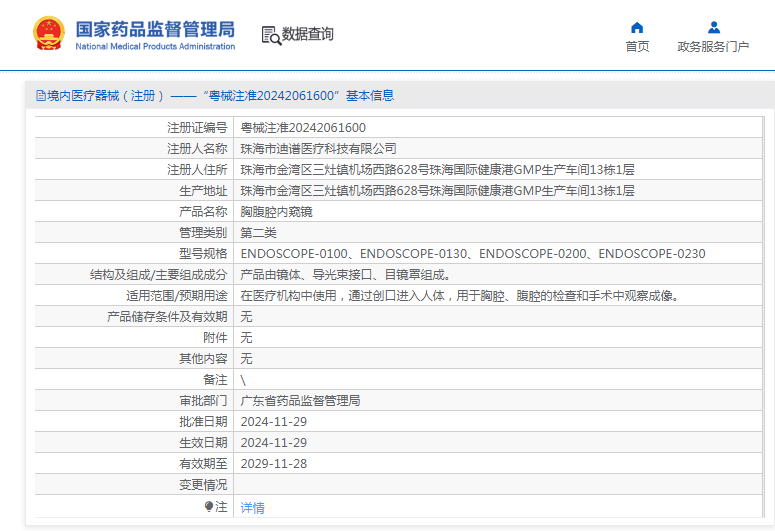Click the 审批部门 label

click(203, 400)
